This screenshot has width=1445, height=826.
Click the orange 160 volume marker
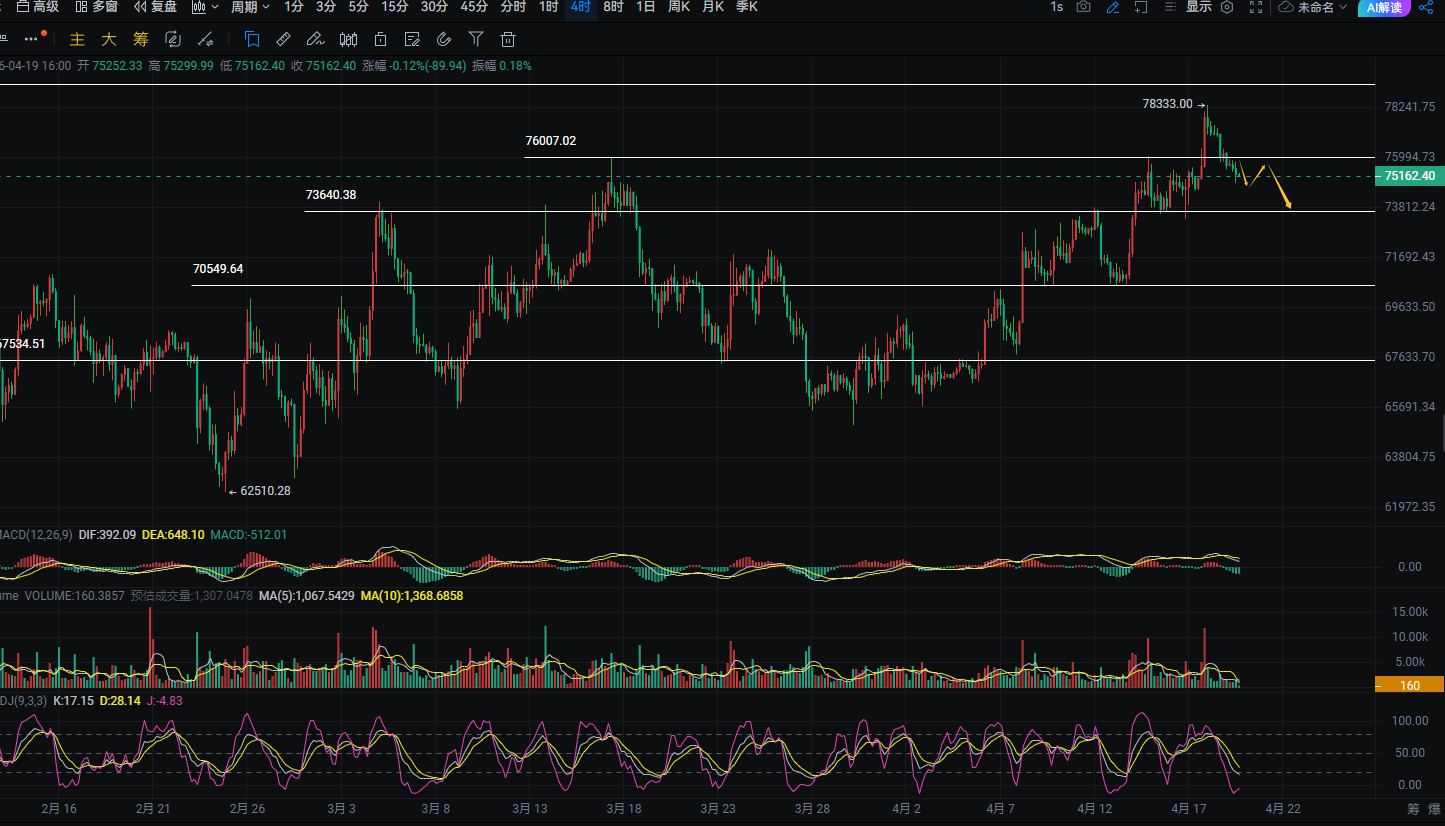coord(1409,685)
